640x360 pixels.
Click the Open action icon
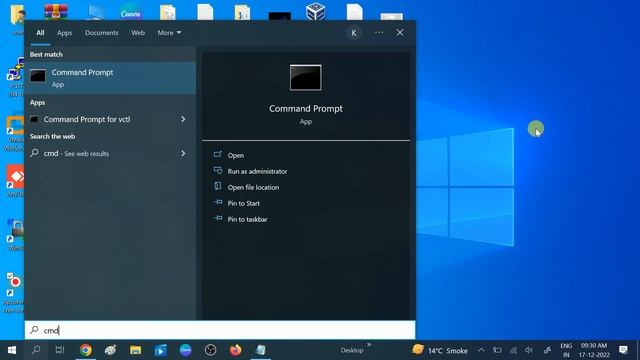pyautogui.click(x=218, y=154)
